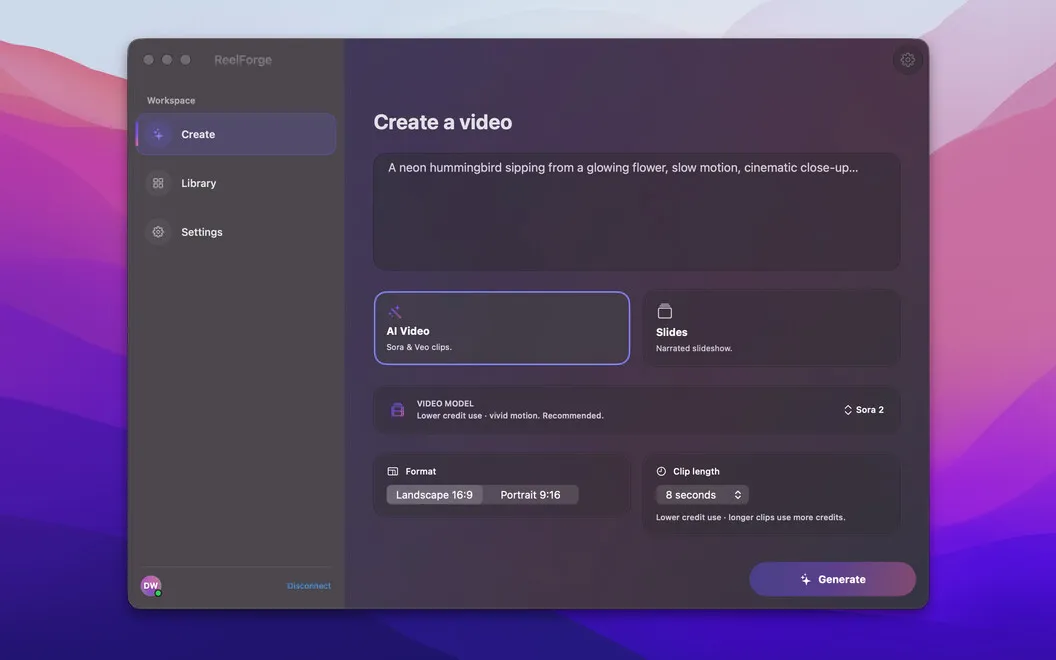Open settings via top-right gear icon
Viewport: 1056px width, 660px height.
[x=907, y=60]
